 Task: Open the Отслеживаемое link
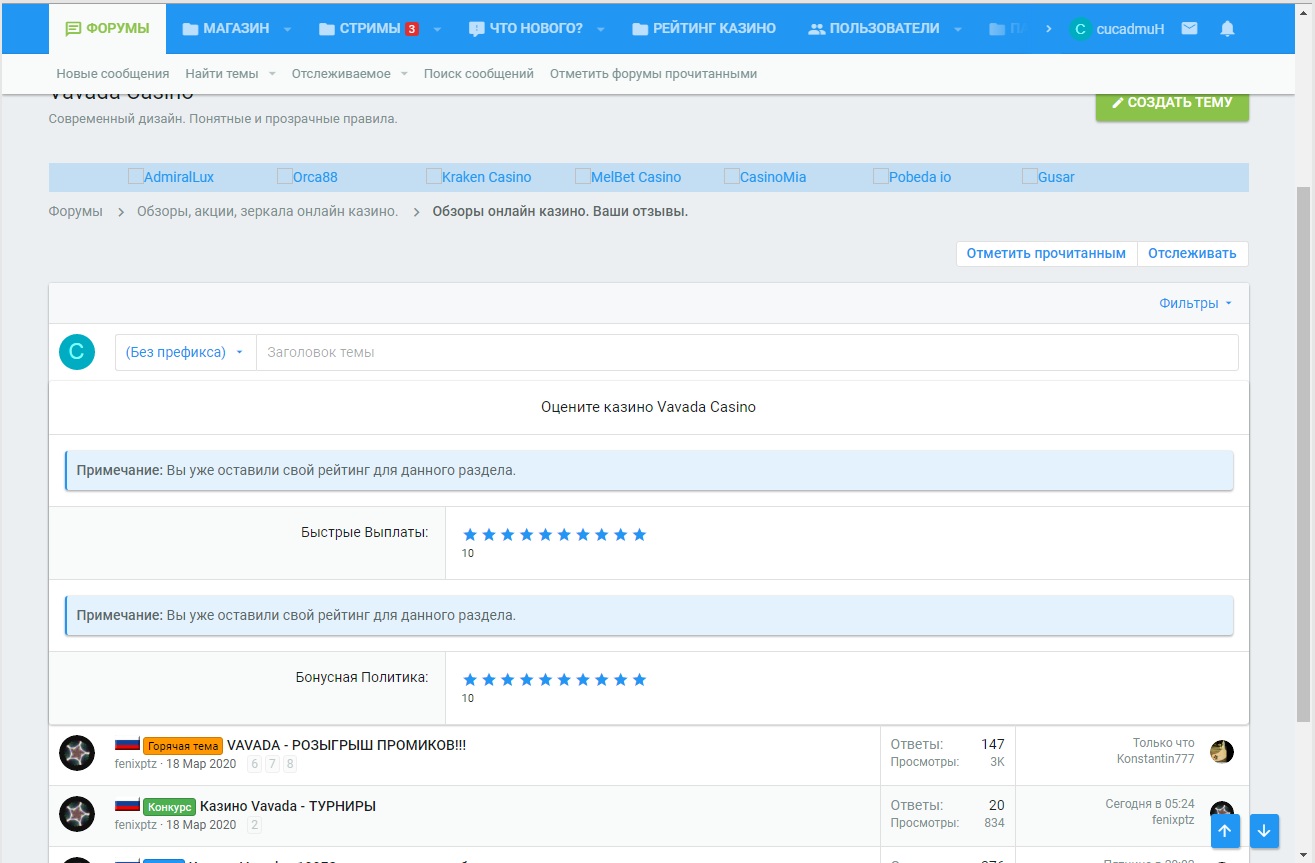pyautogui.click(x=342, y=73)
